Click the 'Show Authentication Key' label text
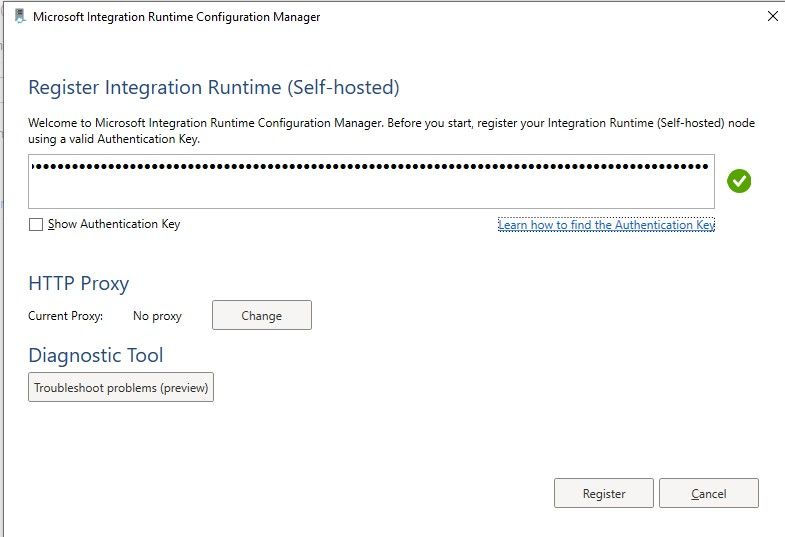Image resolution: width=785 pixels, height=537 pixels. point(114,225)
